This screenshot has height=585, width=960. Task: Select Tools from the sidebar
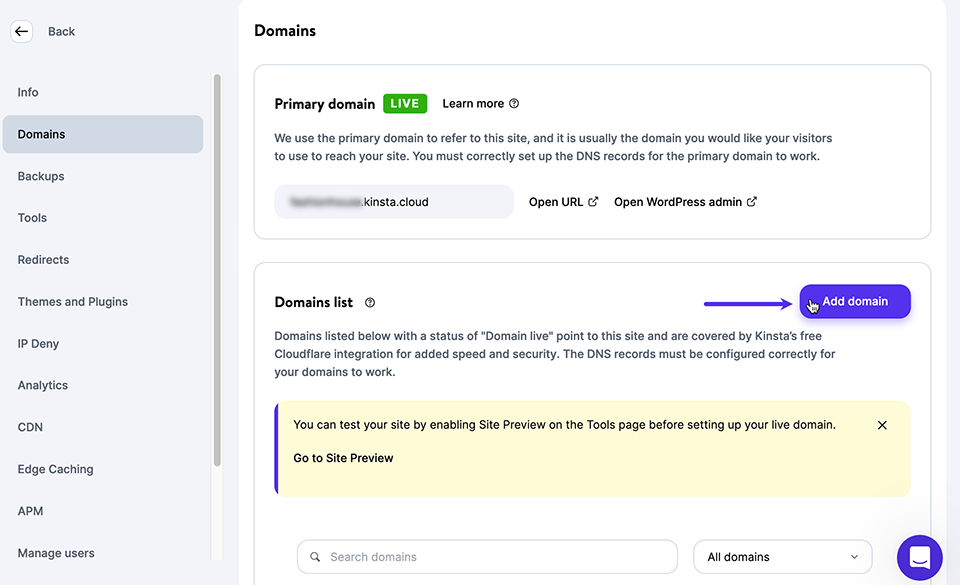32,218
